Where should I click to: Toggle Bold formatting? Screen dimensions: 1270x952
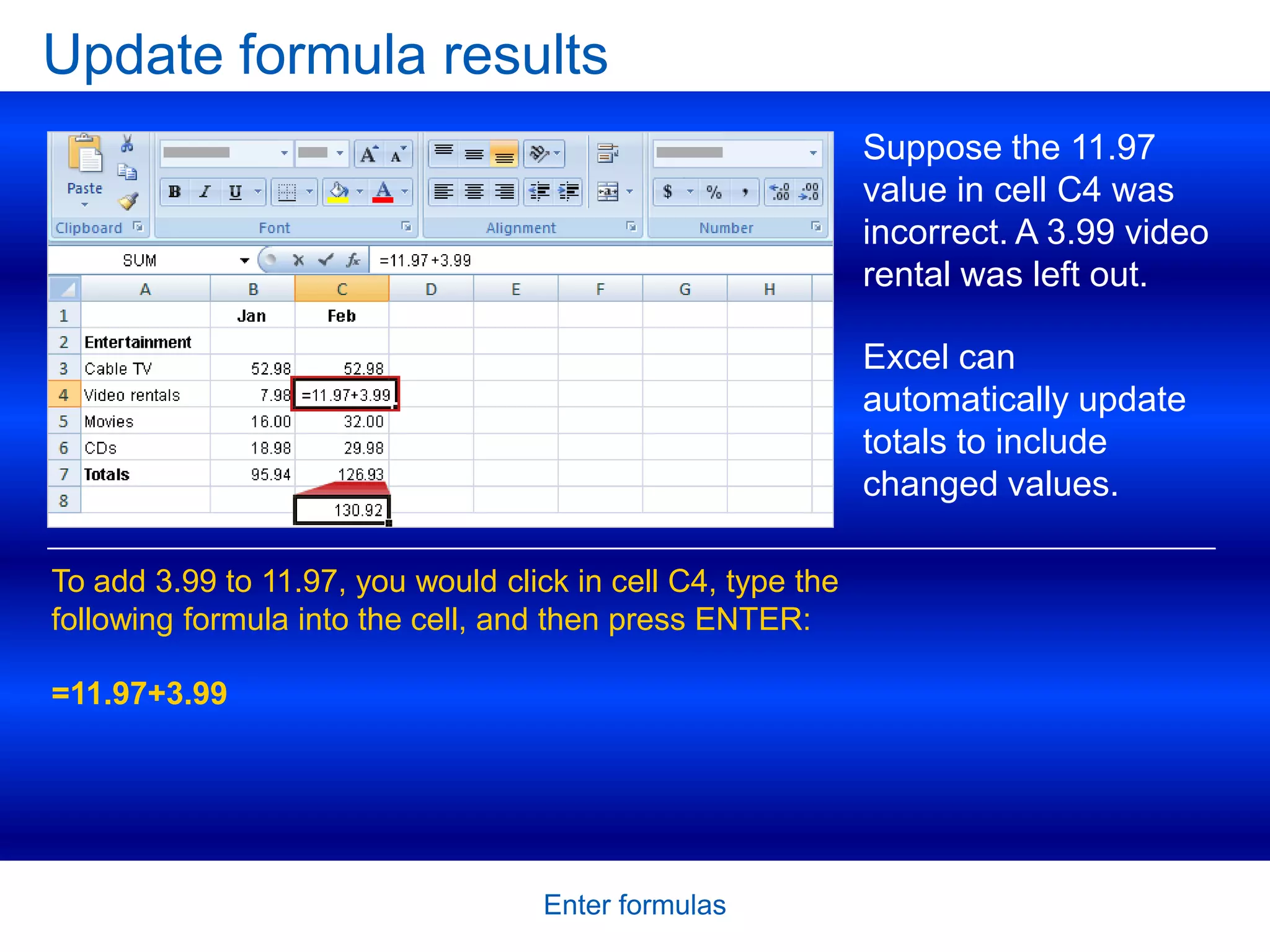coord(175,192)
